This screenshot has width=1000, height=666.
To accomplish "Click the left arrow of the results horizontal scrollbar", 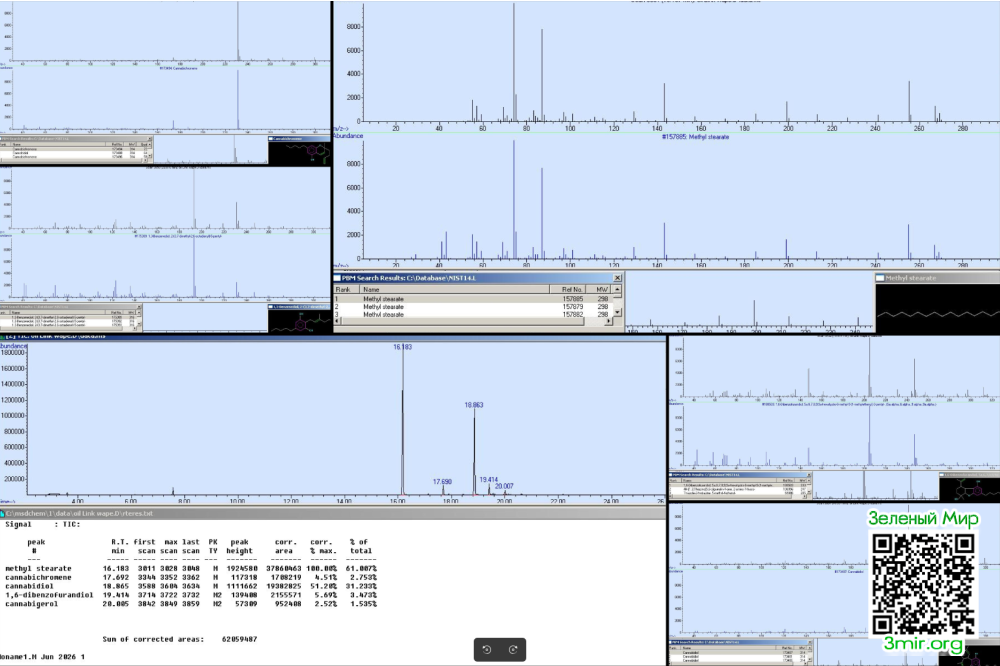I will tap(338, 321).
